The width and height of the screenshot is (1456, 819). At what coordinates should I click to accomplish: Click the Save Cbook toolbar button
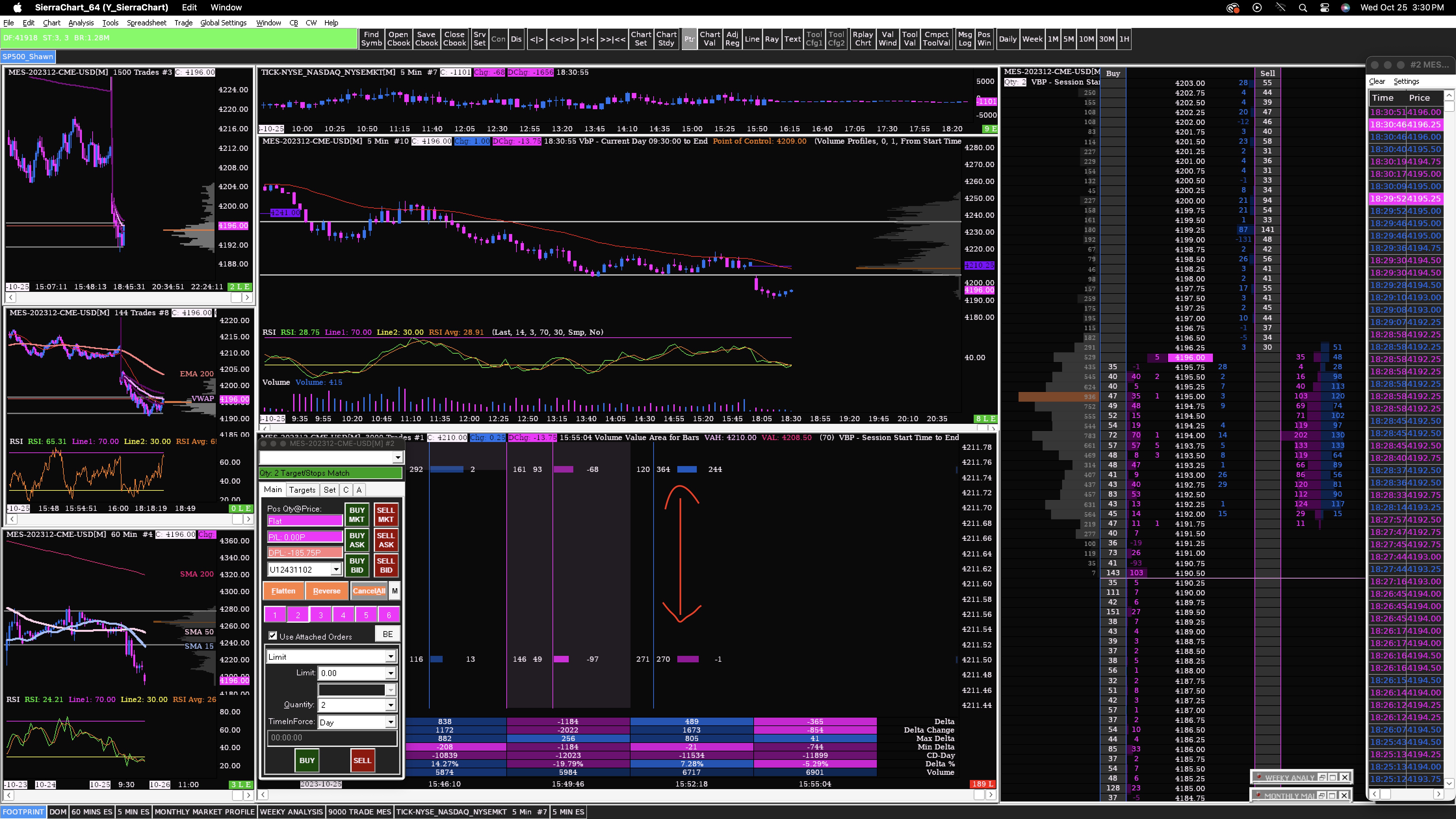click(426, 38)
